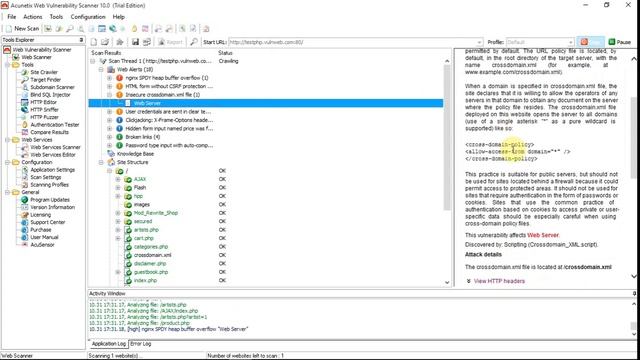Launch the Blind SQL Injector tool
Viewport: 640px width, 360px height.
coord(50,95)
